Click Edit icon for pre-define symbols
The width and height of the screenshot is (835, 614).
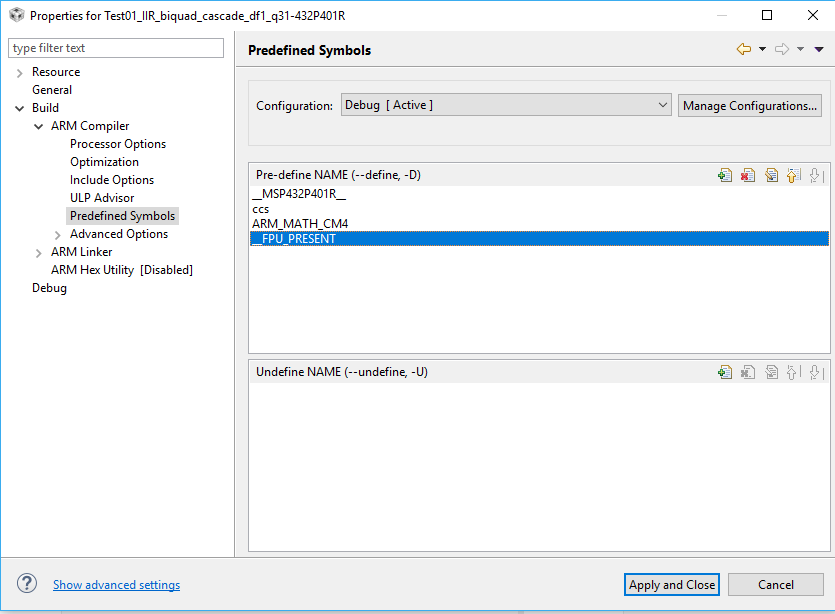[771, 175]
